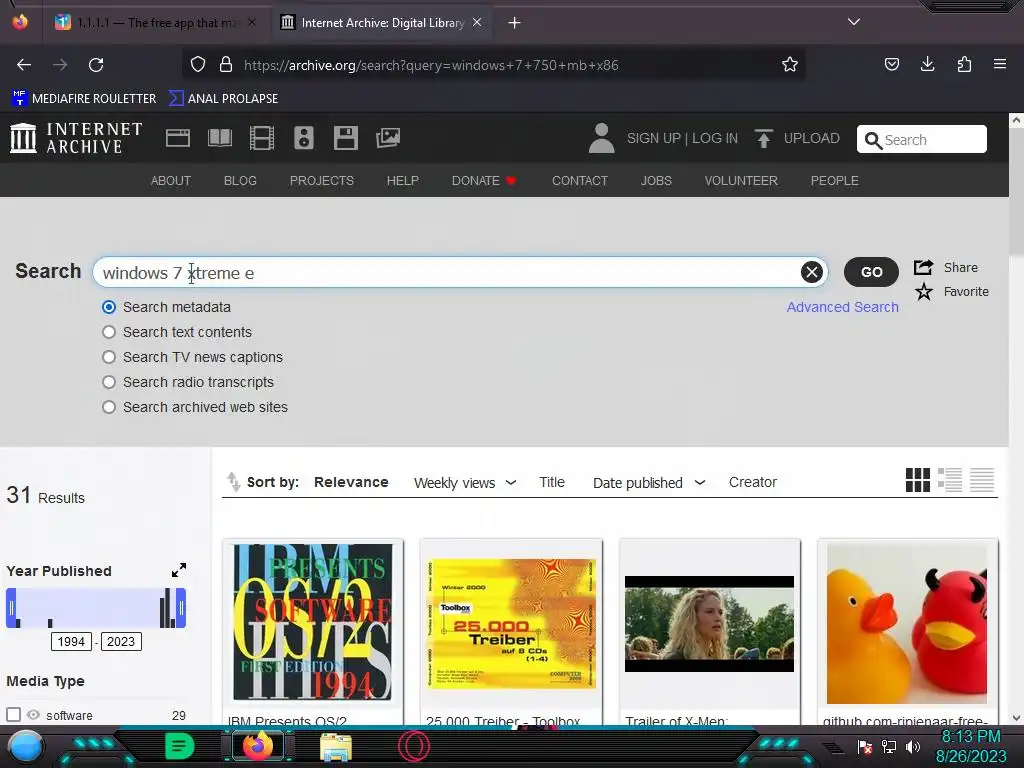Select Search TV news captions option
The width and height of the screenshot is (1024, 768).
click(109, 357)
